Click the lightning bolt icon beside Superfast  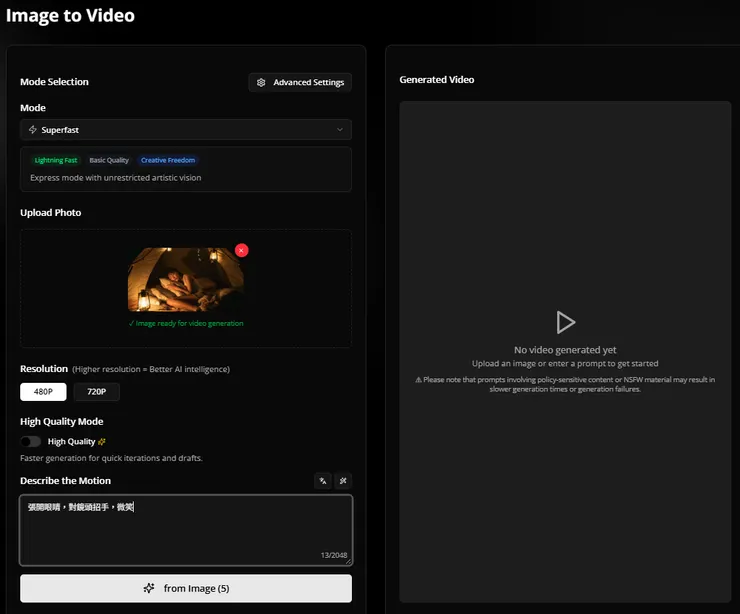tap(33, 129)
